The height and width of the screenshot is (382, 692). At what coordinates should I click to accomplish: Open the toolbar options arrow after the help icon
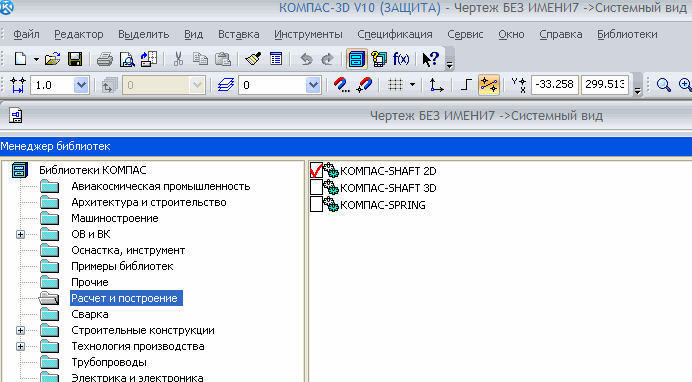[x=449, y=65]
